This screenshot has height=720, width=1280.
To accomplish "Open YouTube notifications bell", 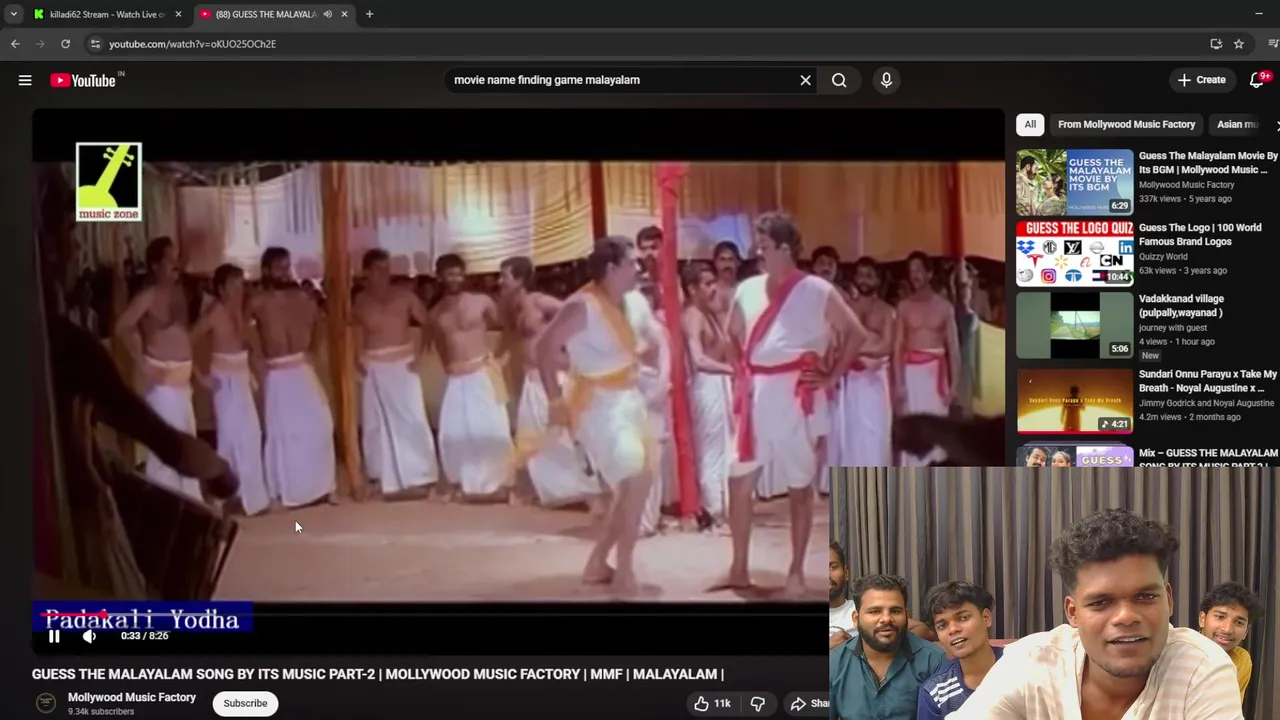I will point(1257,80).
